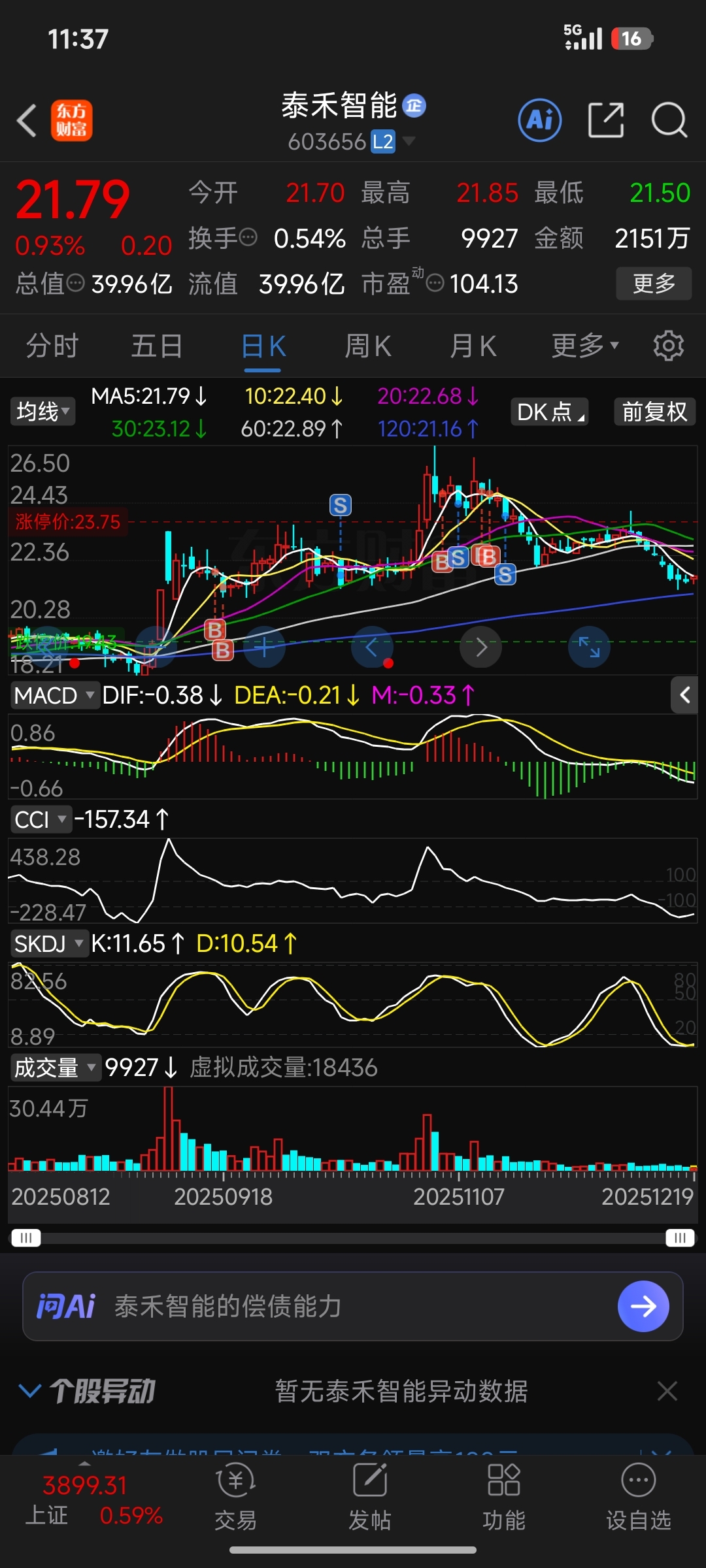Tap the 市盈 value 104.13
This screenshot has width=706, height=1568.
click(484, 284)
